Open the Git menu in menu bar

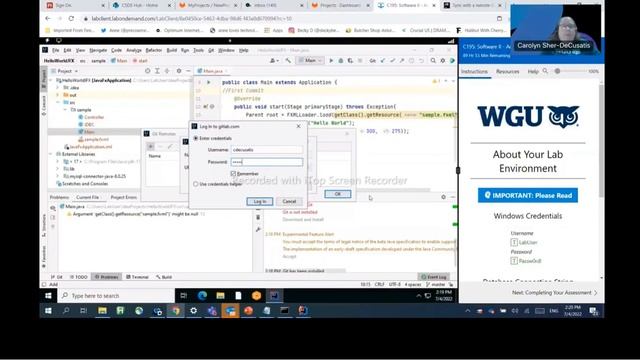(211, 50)
